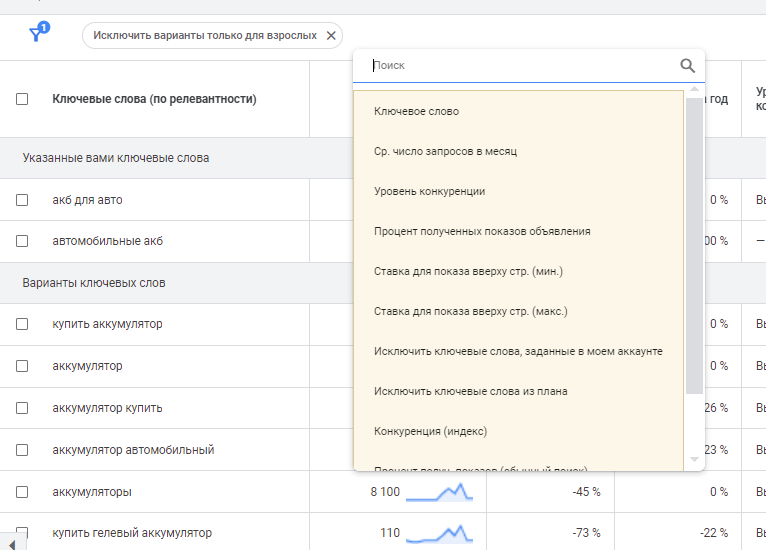Click keyword text купить гелевый аккумулятор
The height and width of the screenshot is (550, 766).
(132, 533)
